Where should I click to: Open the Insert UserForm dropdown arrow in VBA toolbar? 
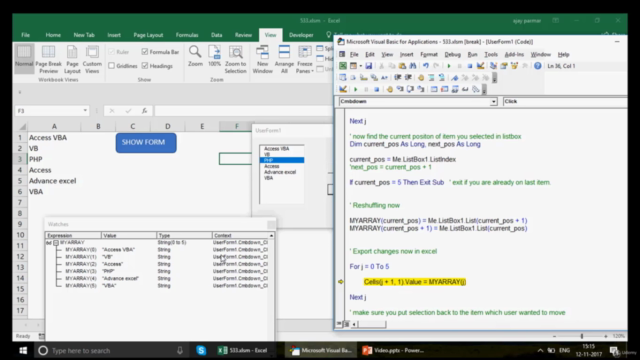(x=360, y=66)
